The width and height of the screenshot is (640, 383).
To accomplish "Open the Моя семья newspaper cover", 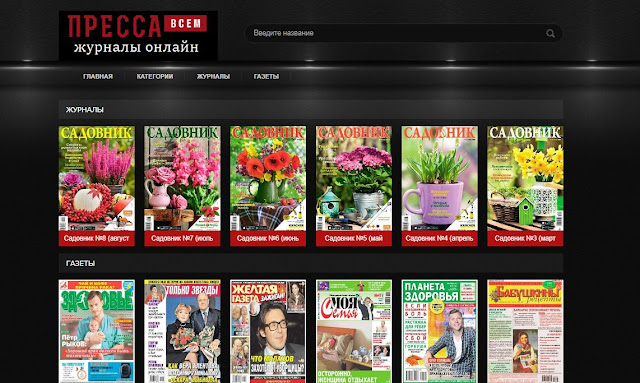I will pos(353,331).
